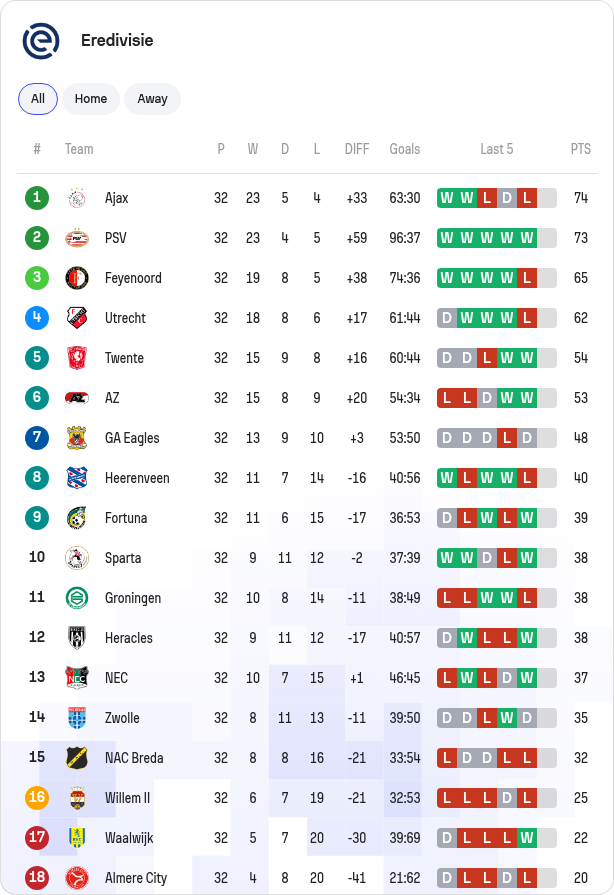
Task: Click Waalwijk's green win result badge
Action: 527,837
